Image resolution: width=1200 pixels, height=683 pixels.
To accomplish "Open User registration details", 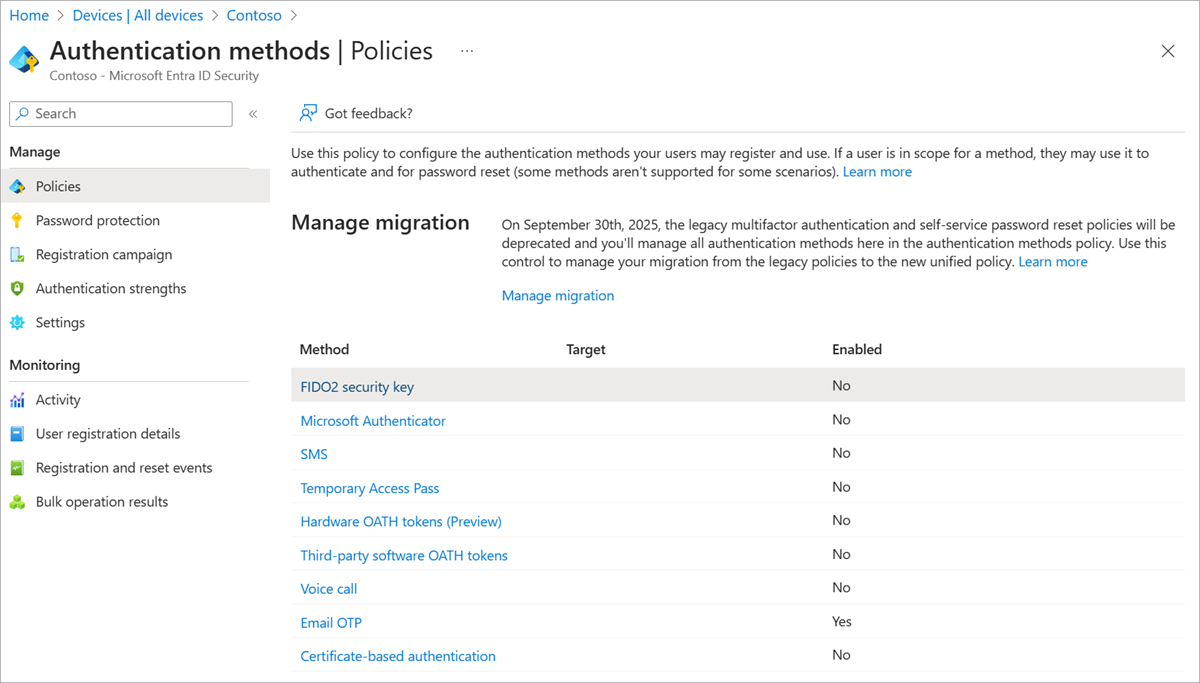I will (x=107, y=433).
